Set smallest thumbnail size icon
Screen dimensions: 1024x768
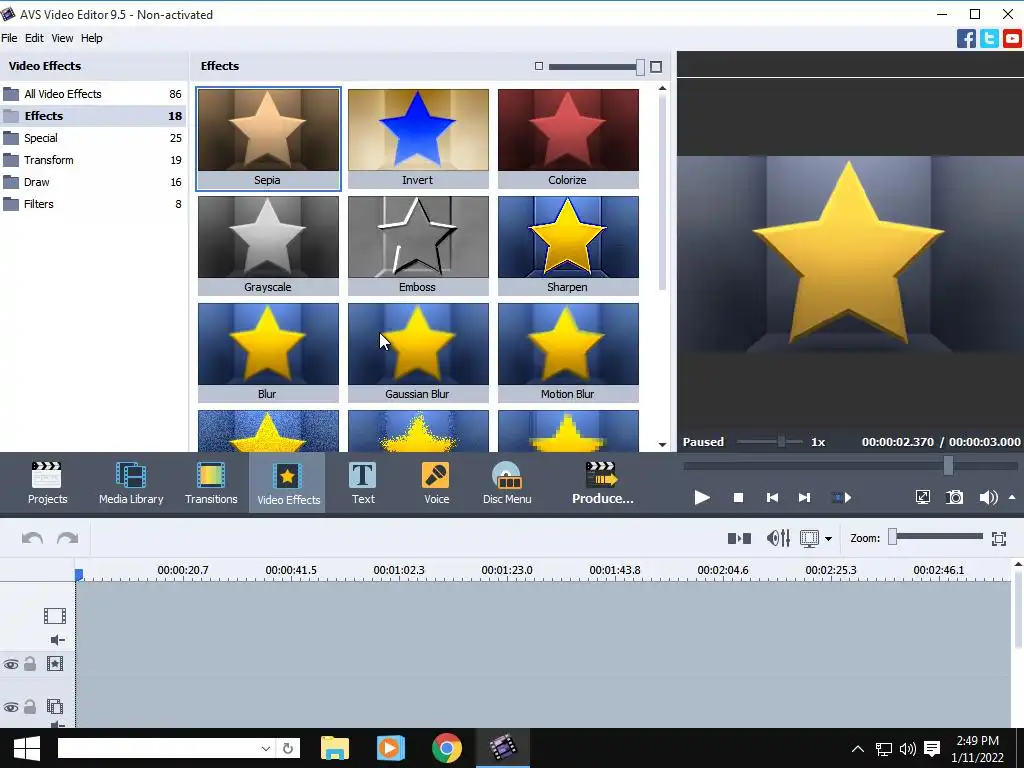539,66
